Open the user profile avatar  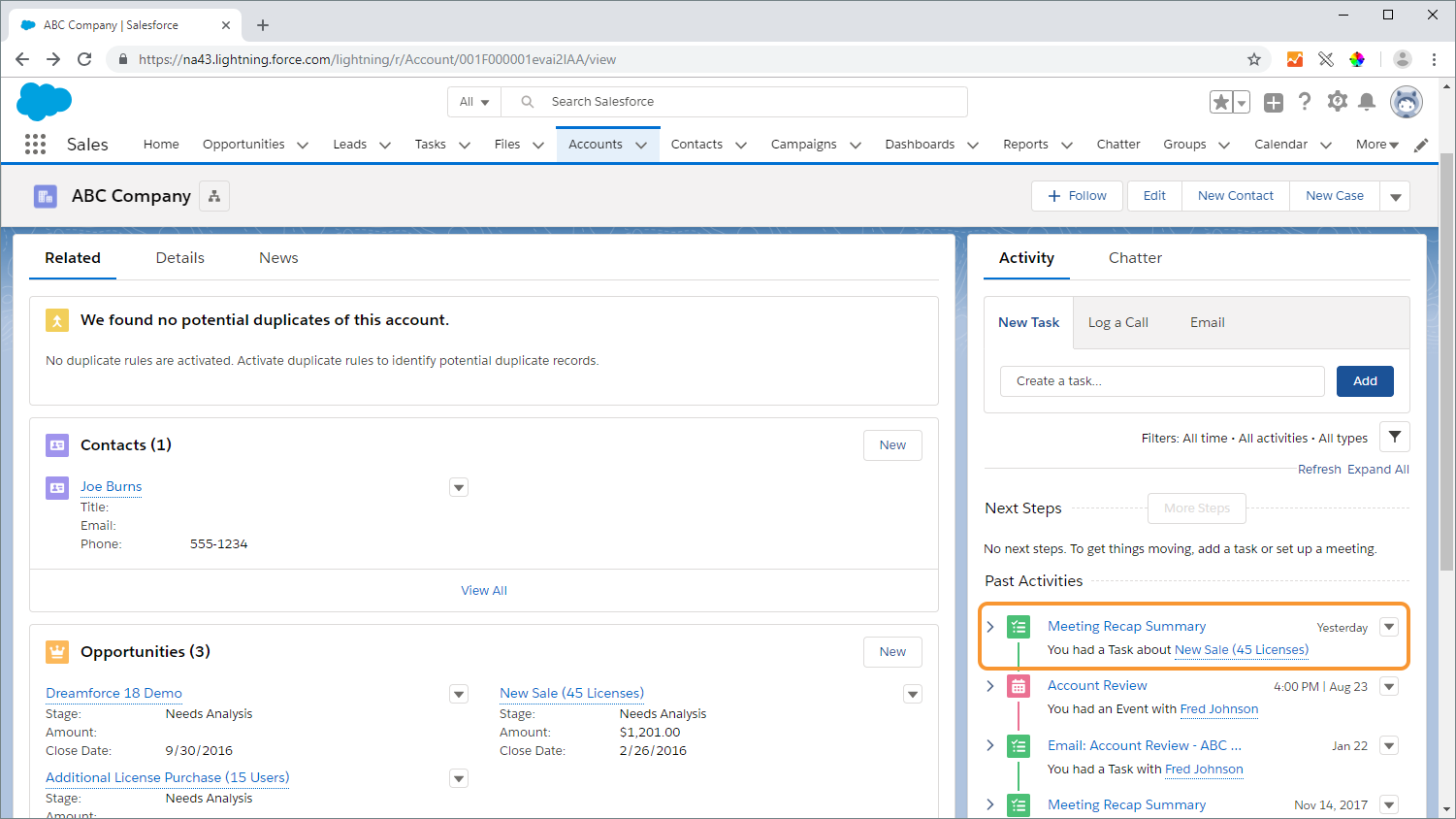pos(1406,101)
